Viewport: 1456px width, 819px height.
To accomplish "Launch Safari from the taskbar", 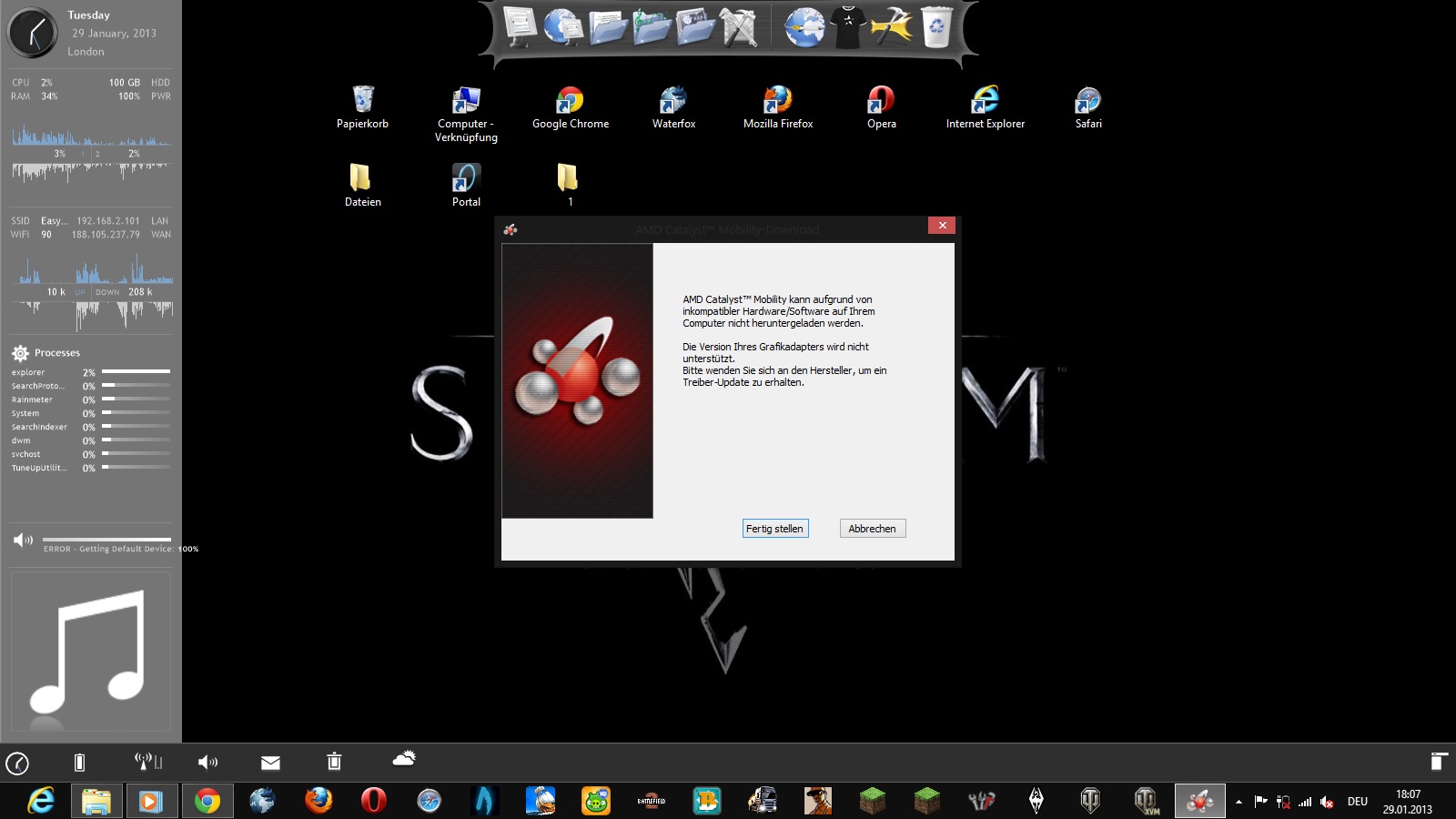I will pyautogui.click(x=429, y=801).
